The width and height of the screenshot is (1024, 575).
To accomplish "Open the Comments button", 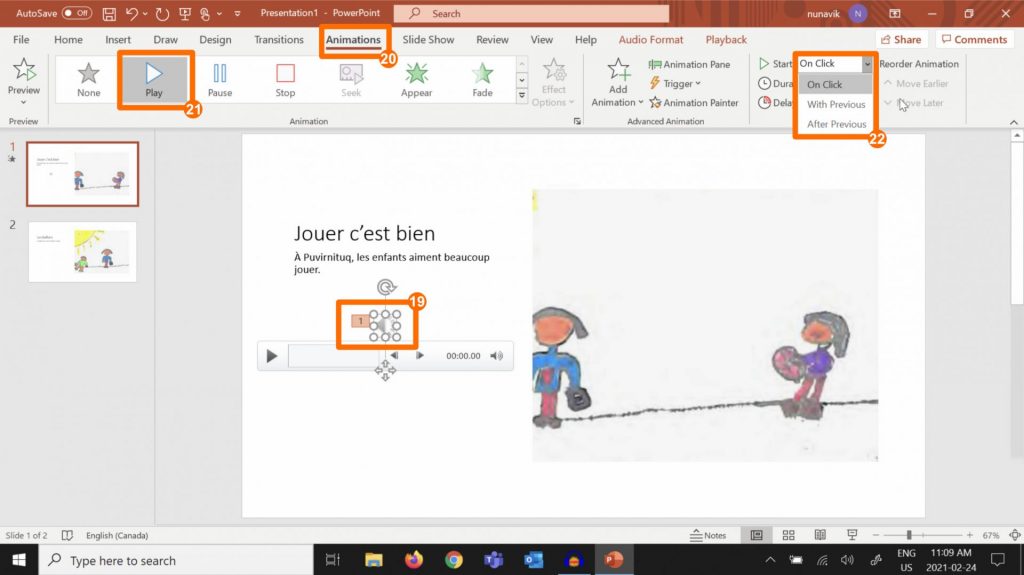I will coord(974,39).
